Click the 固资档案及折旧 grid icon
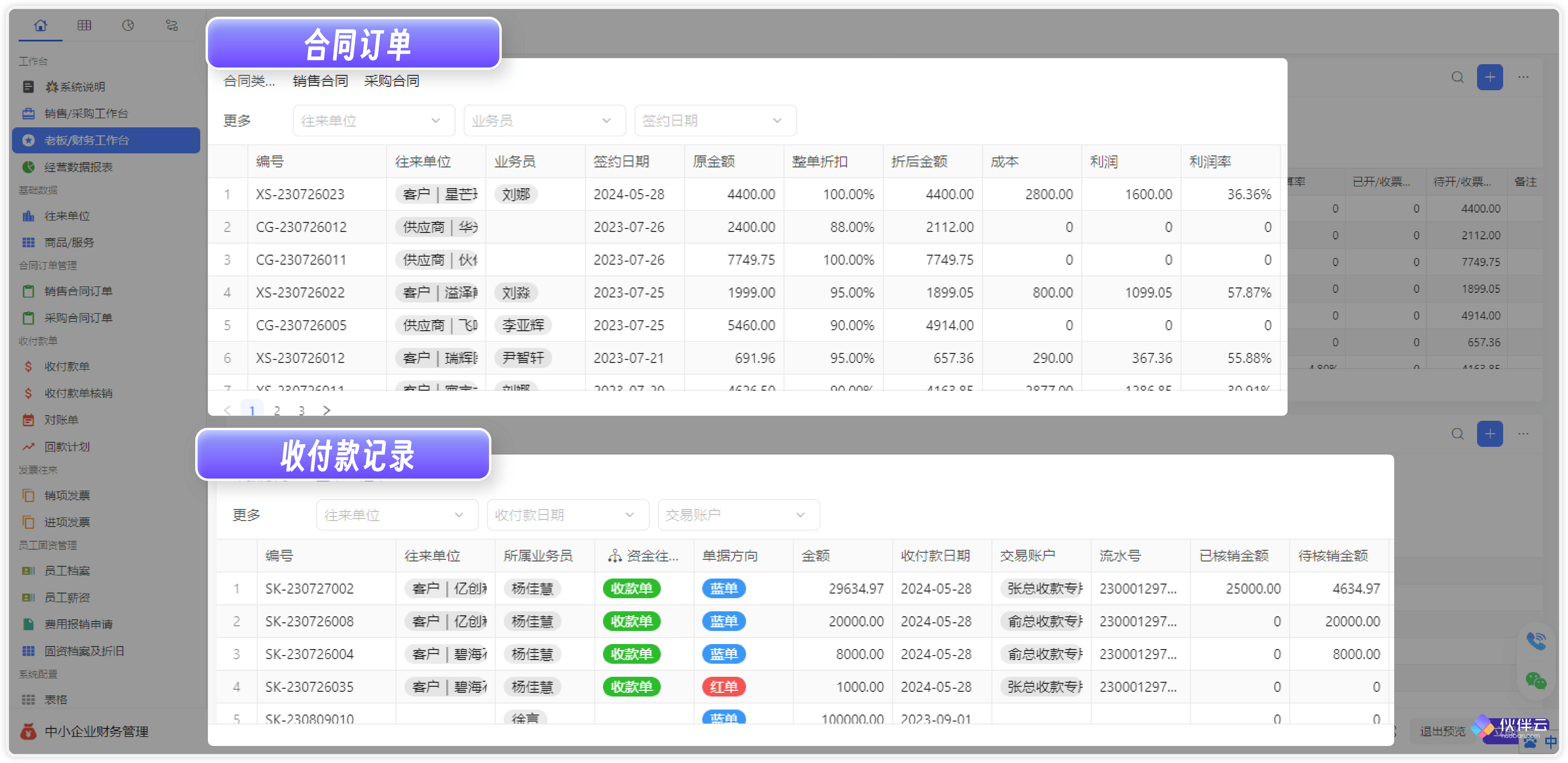The height and width of the screenshot is (763, 1568). tap(28, 651)
